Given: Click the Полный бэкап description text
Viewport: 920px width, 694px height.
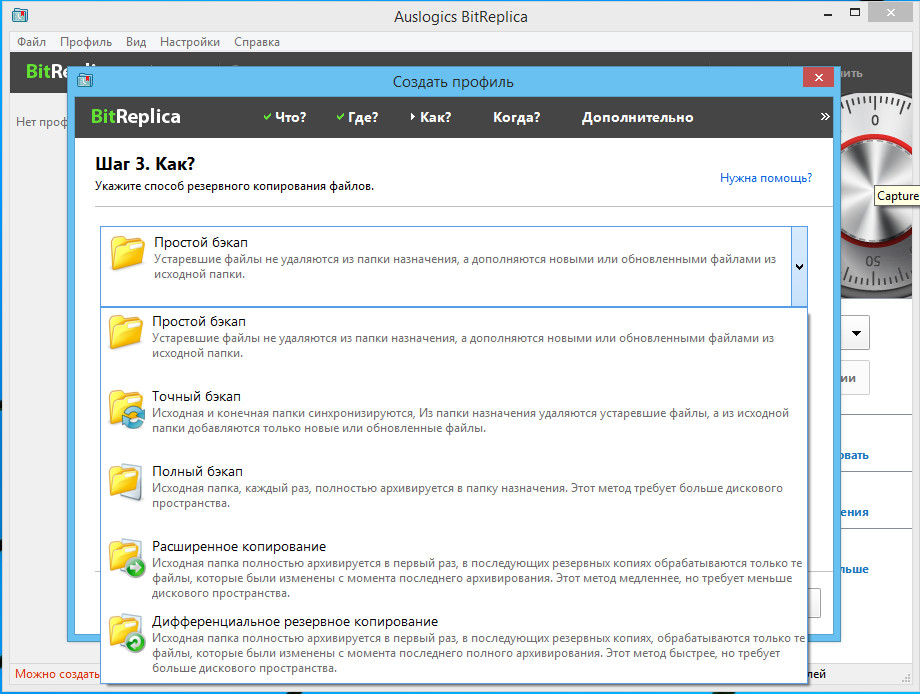Looking at the screenshot, I should pos(467,496).
